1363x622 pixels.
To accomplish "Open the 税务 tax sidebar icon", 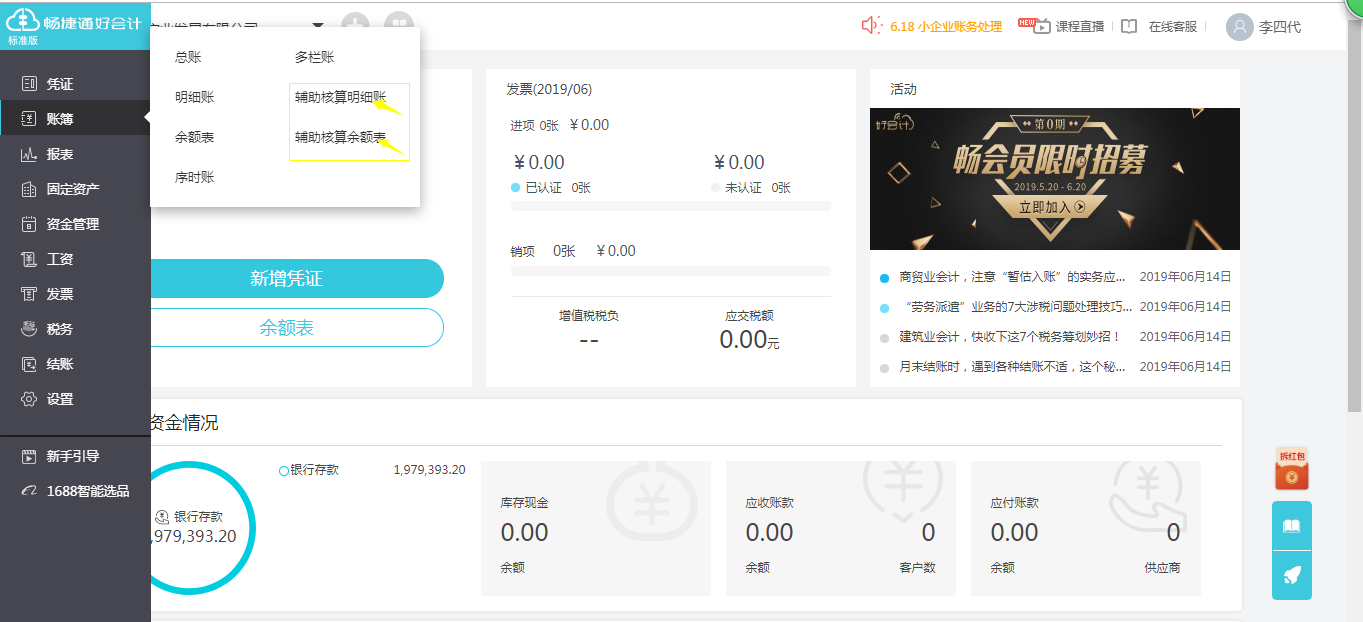I will pos(29,329).
